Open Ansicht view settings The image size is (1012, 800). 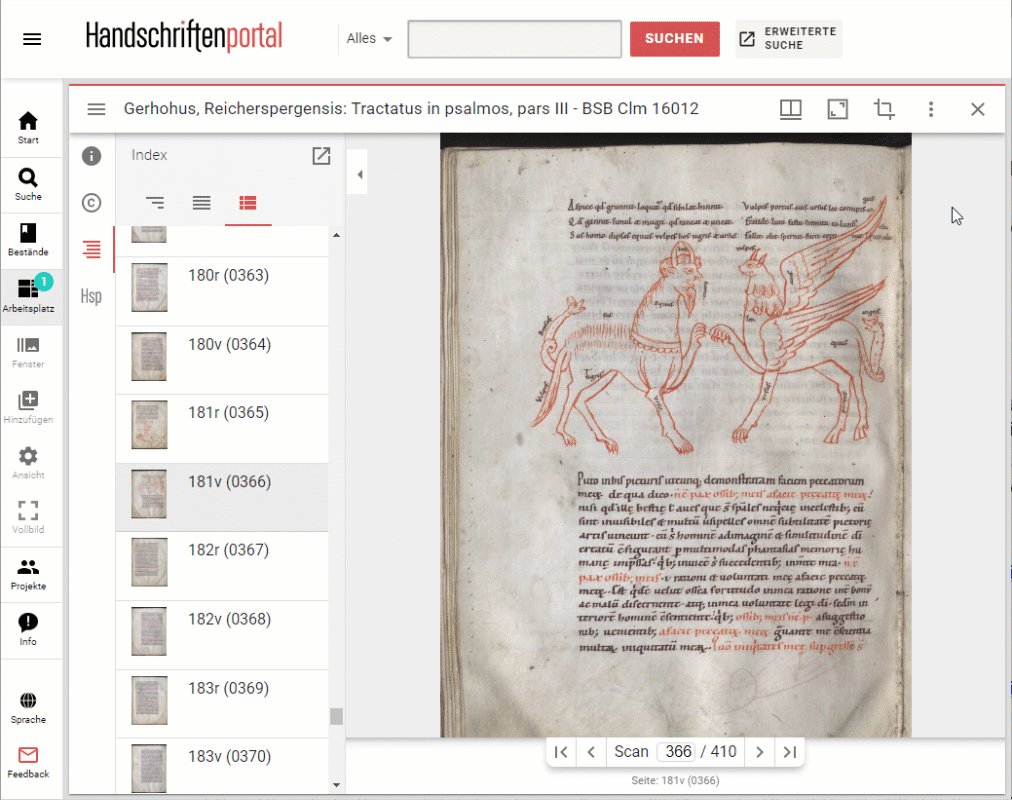coord(28,463)
